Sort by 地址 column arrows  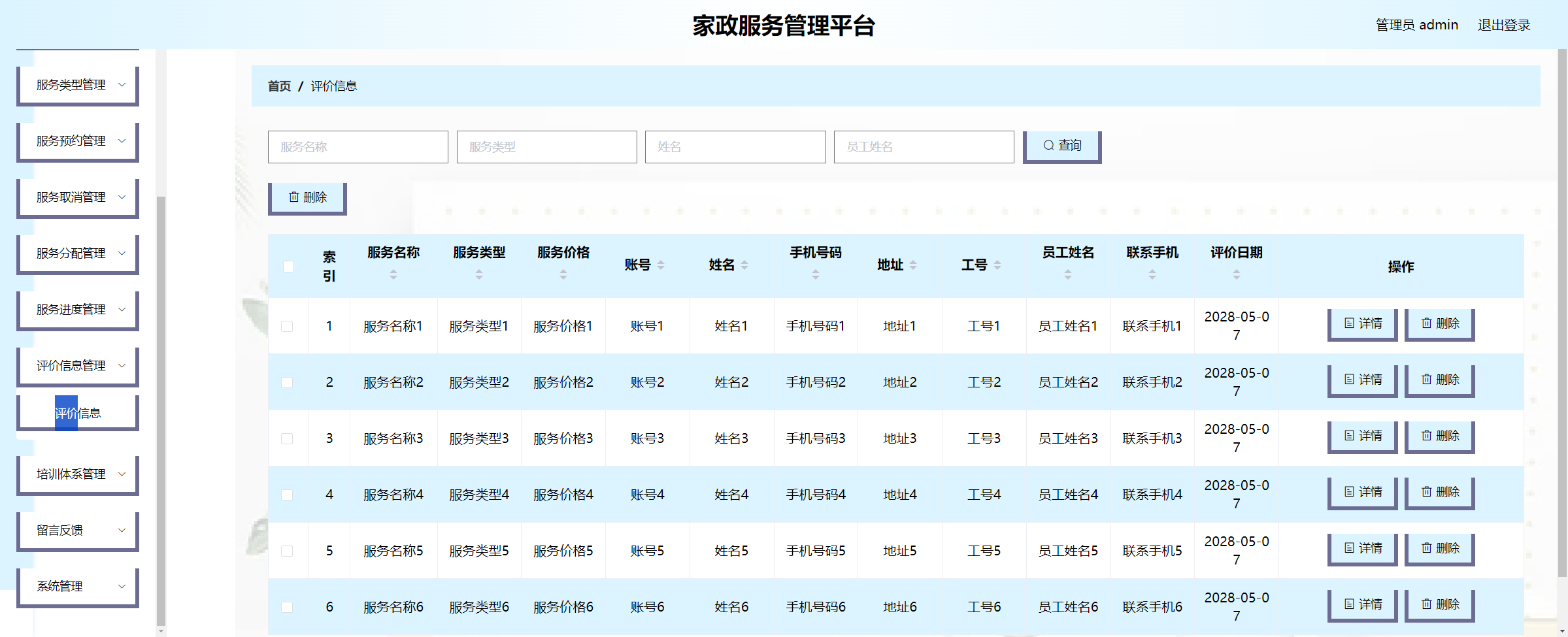913,265
